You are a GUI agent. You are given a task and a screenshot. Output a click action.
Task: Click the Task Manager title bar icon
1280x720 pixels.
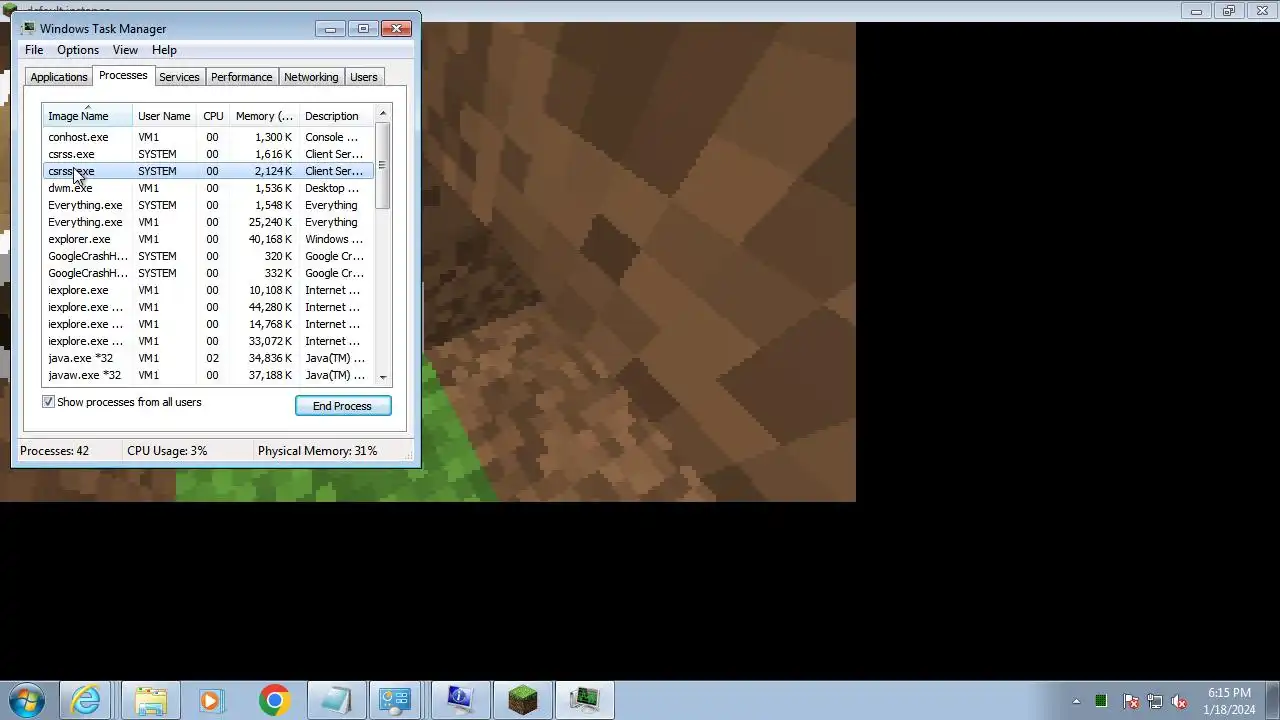tap(28, 28)
